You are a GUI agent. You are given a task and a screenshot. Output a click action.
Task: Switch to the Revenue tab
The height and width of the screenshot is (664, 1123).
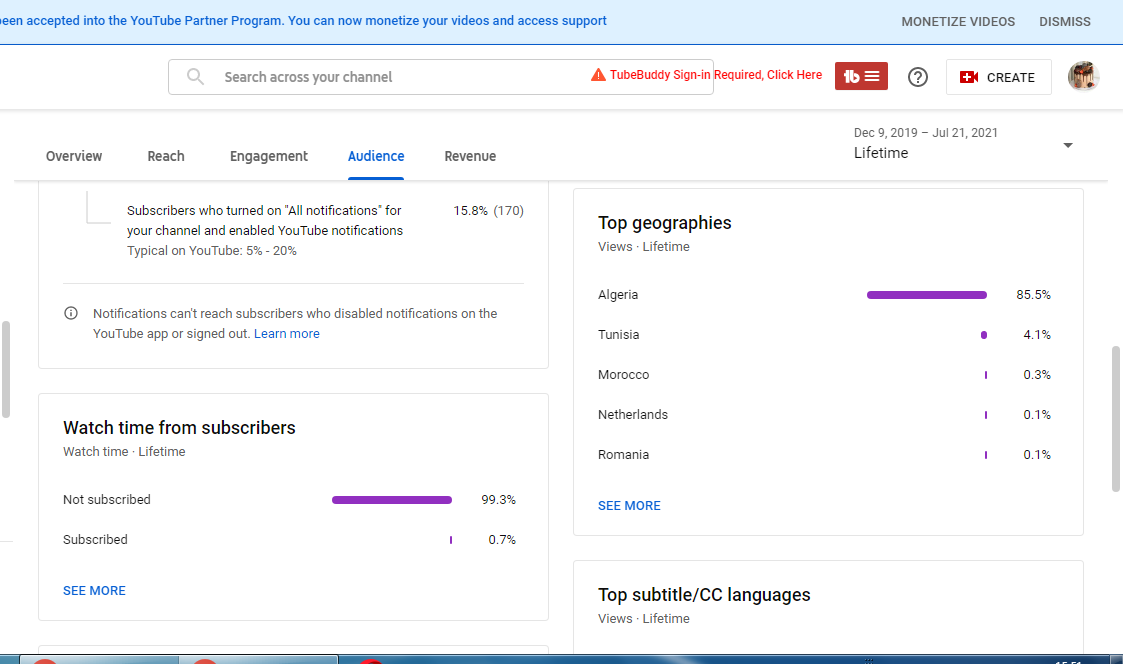[x=470, y=156]
